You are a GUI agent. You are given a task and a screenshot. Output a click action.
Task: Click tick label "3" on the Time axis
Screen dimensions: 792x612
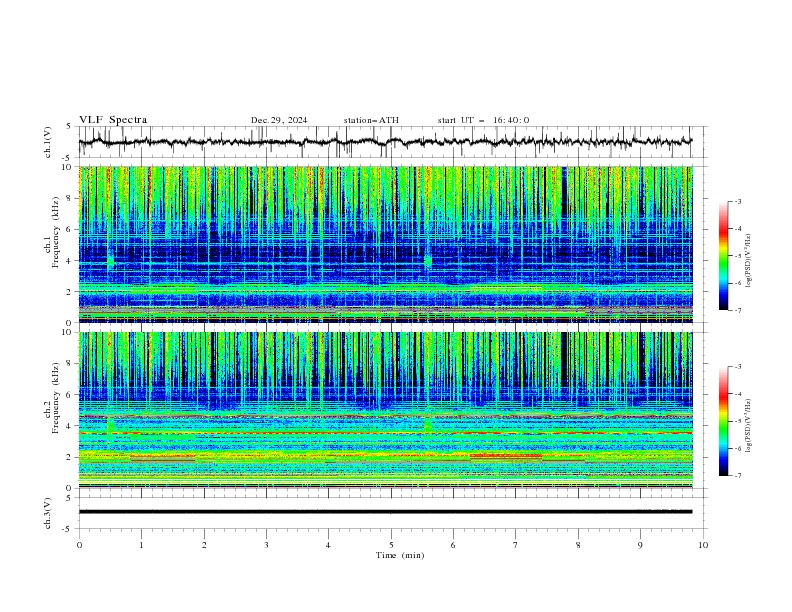[266, 545]
